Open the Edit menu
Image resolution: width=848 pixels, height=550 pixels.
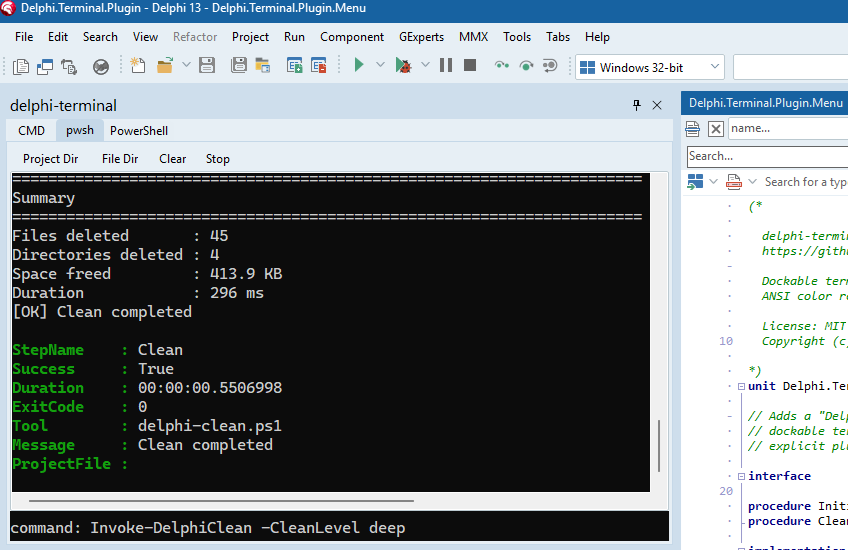click(x=58, y=37)
